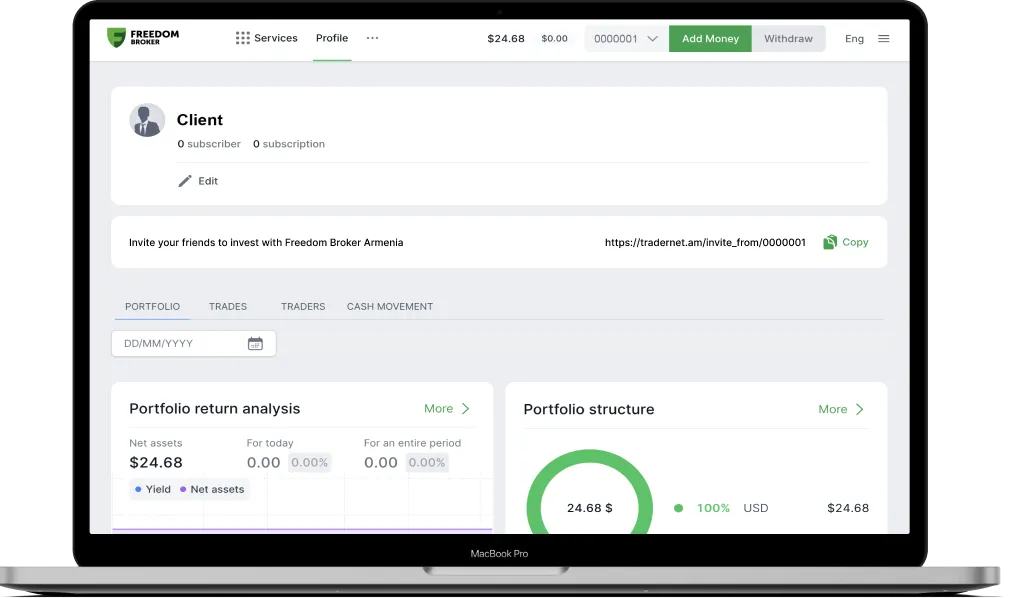Switch to the Trades tab

[x=228, y=306]
